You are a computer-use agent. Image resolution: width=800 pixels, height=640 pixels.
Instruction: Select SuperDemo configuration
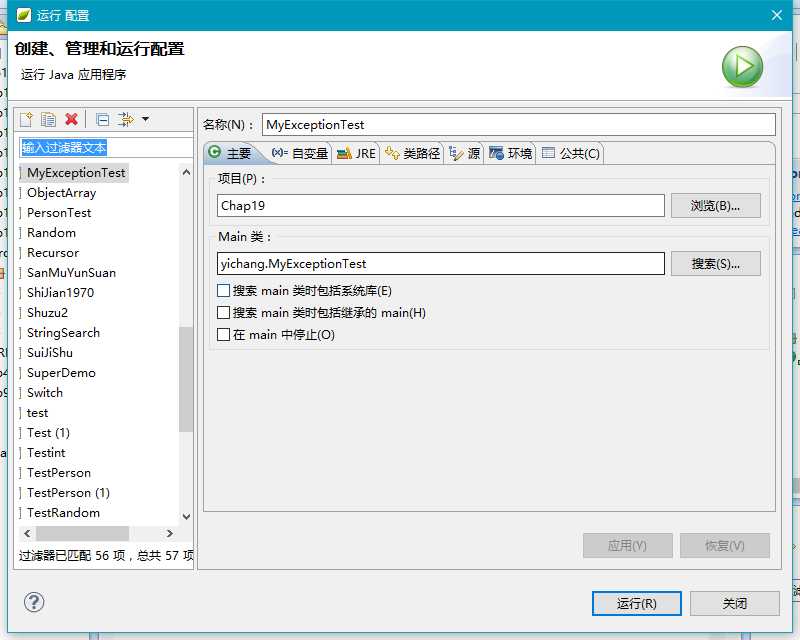[x=61, y=373]
